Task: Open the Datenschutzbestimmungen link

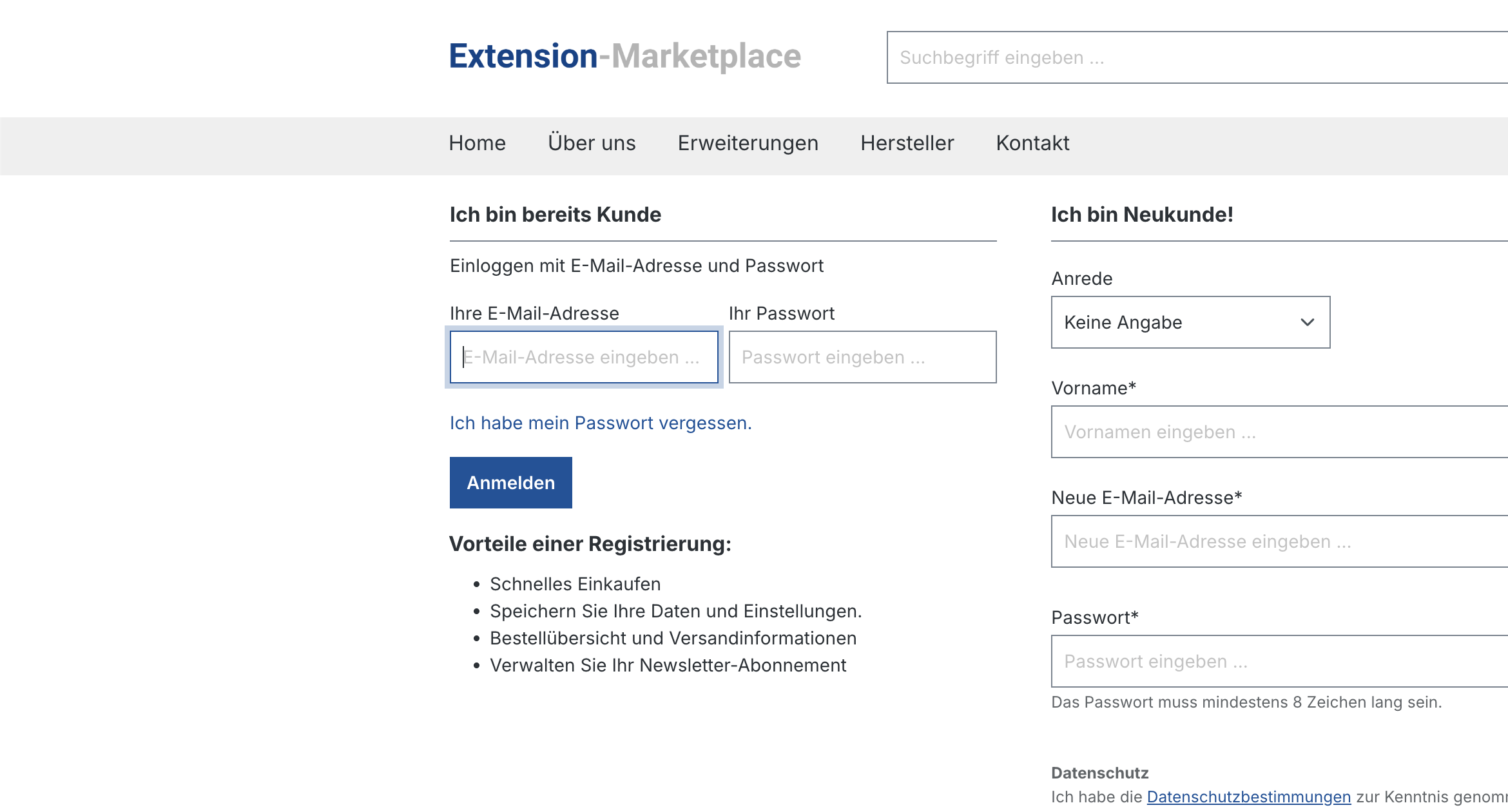Action: 1248,797
